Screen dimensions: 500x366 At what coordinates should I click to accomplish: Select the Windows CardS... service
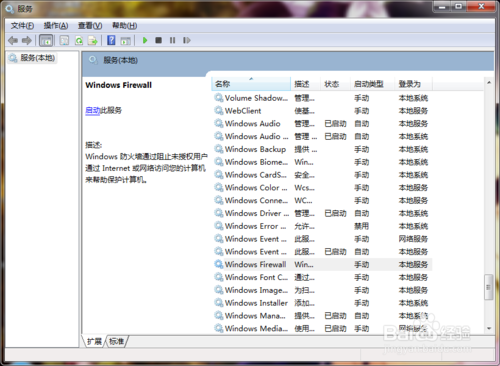[x=322, y=175]
